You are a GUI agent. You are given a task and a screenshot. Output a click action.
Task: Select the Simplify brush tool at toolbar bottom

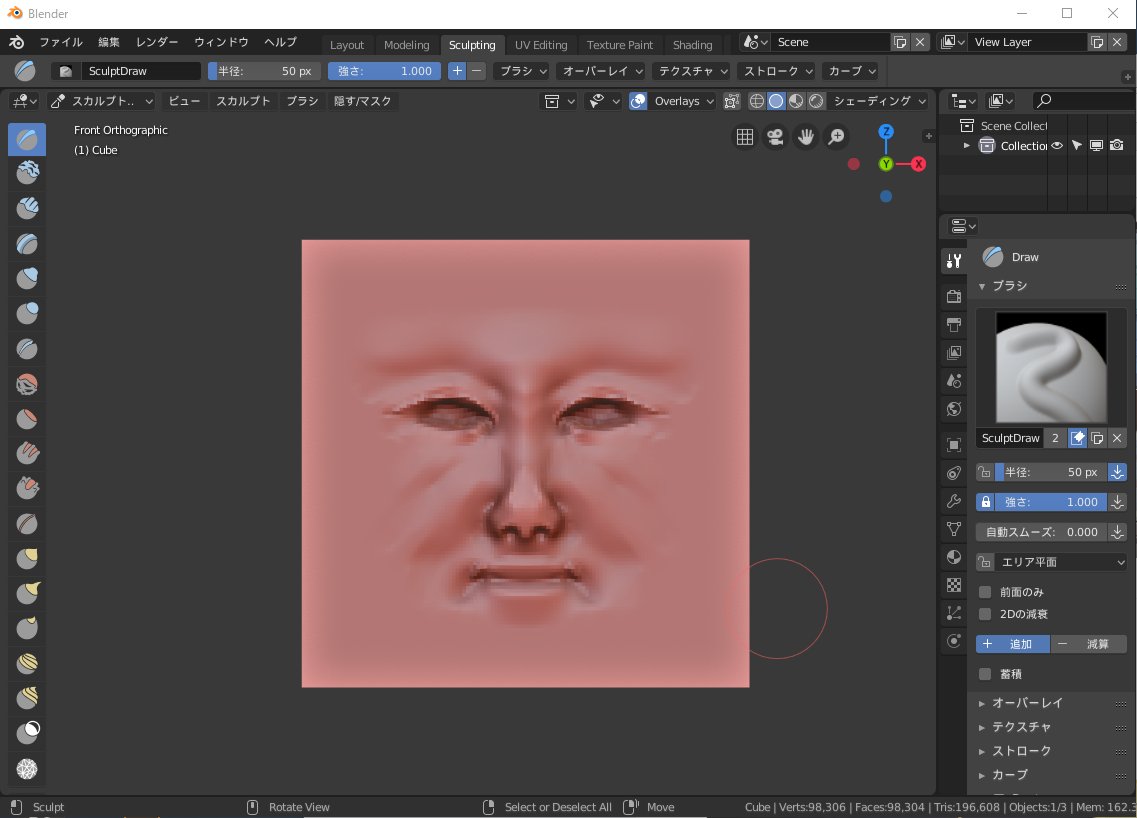pyautogui.click(x=27, y=769)
